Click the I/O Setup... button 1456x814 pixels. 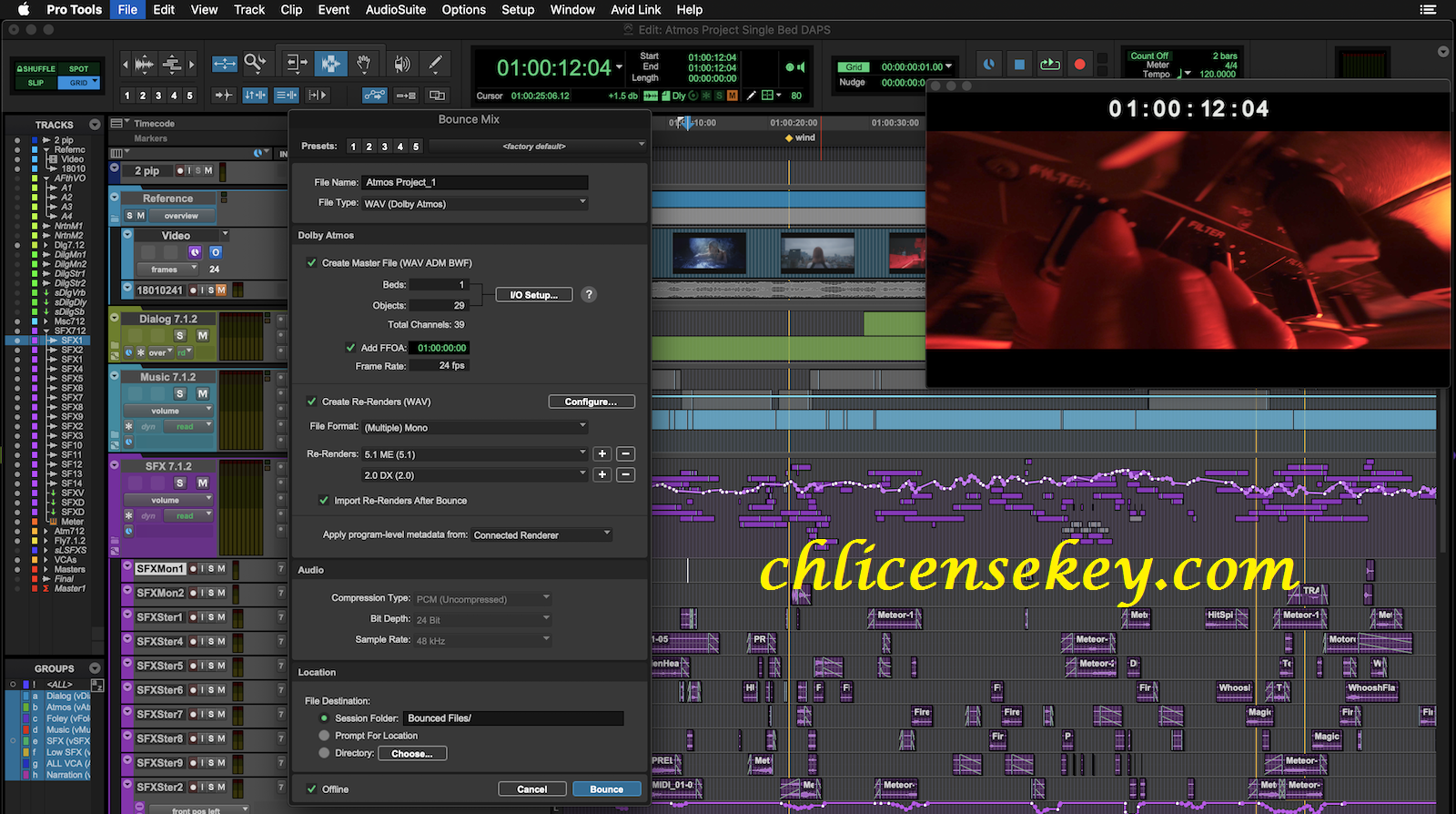click(533, 294)
